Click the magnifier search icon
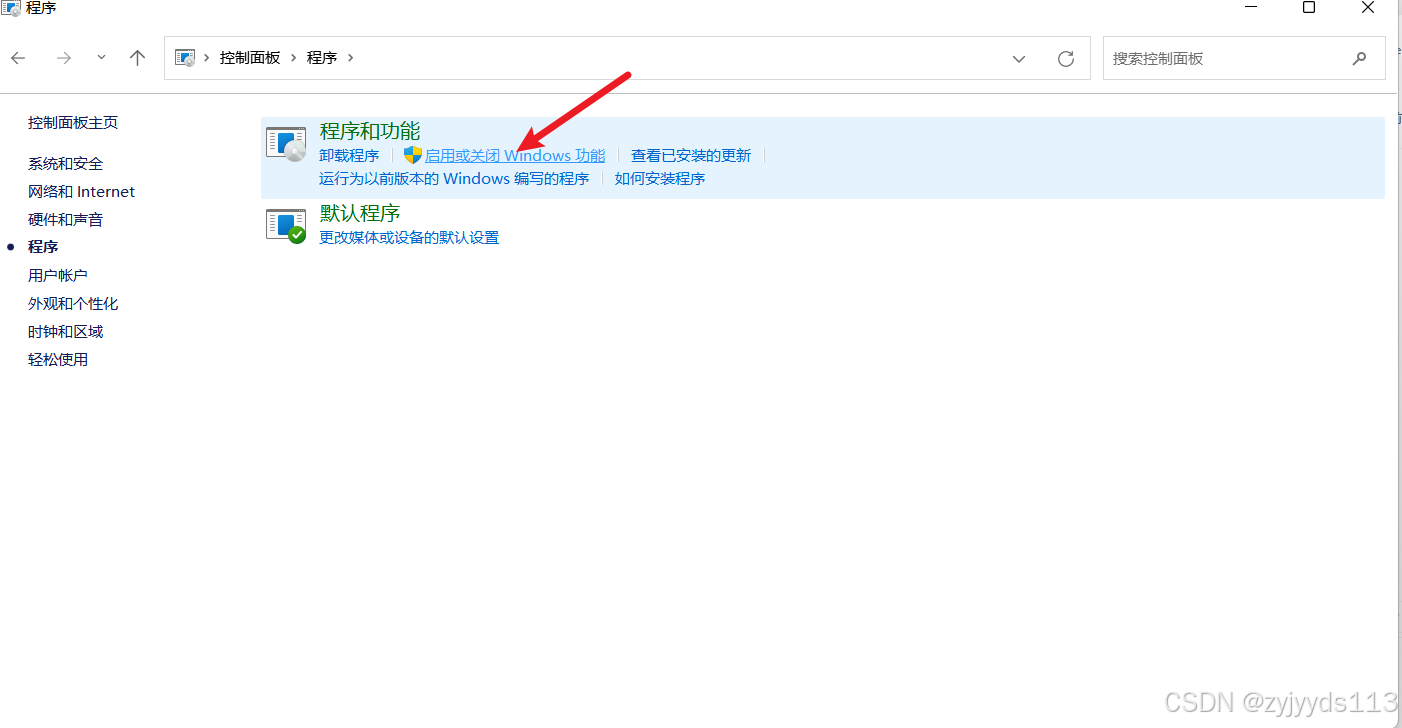 pyautogui.click(x=1359, y=59)
